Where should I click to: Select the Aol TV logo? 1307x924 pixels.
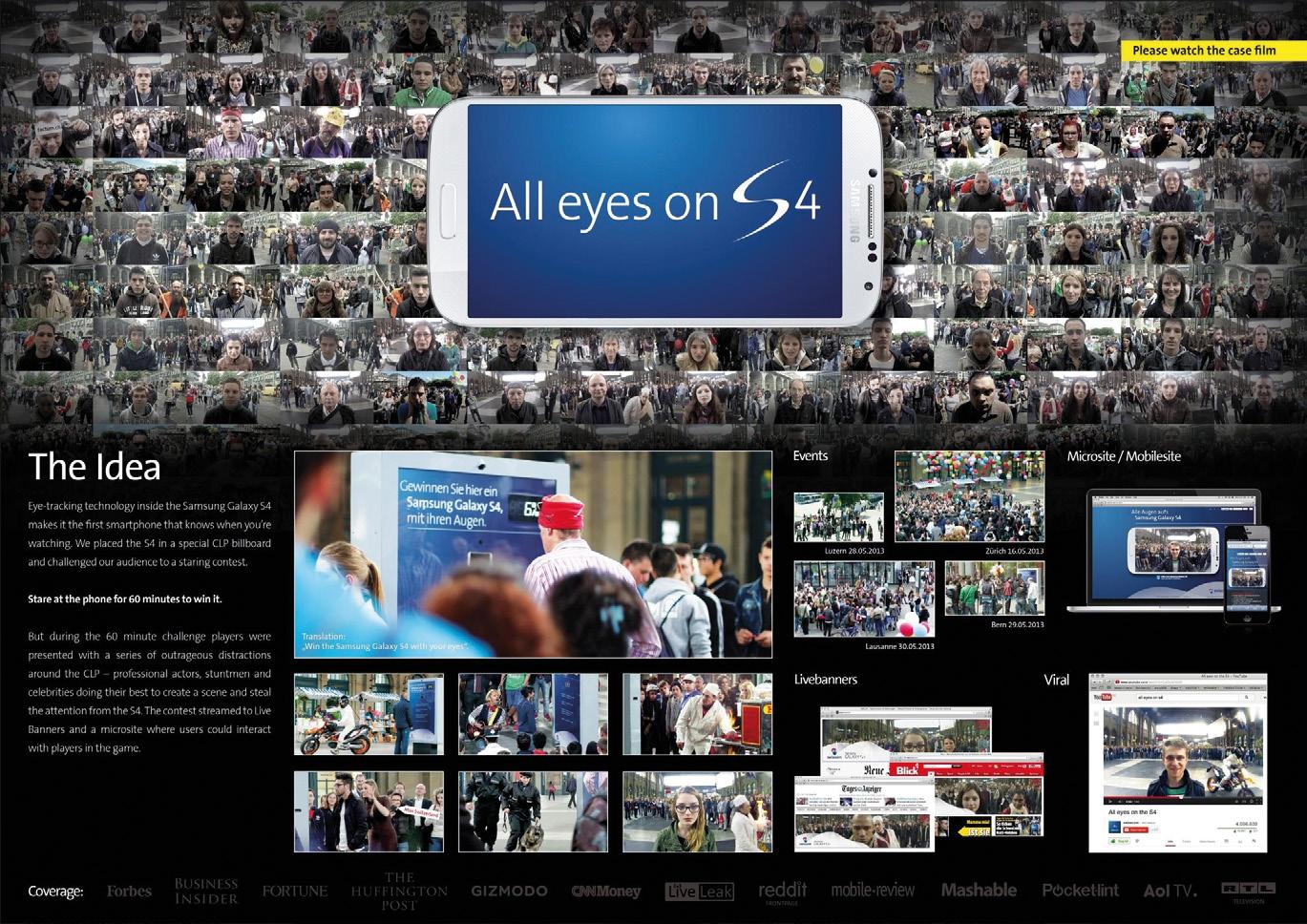(x=1170, y=891)
